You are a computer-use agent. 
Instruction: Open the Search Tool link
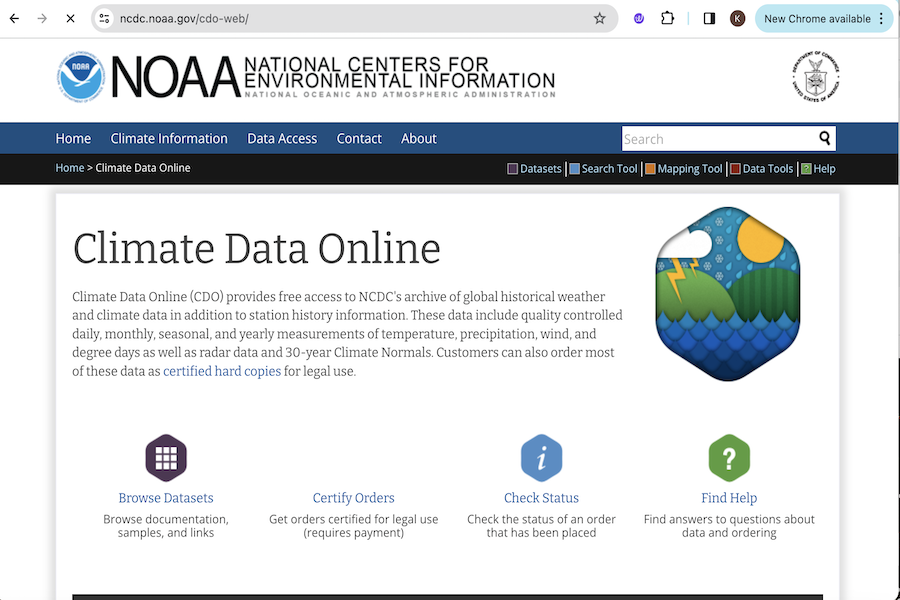(609, 169)
